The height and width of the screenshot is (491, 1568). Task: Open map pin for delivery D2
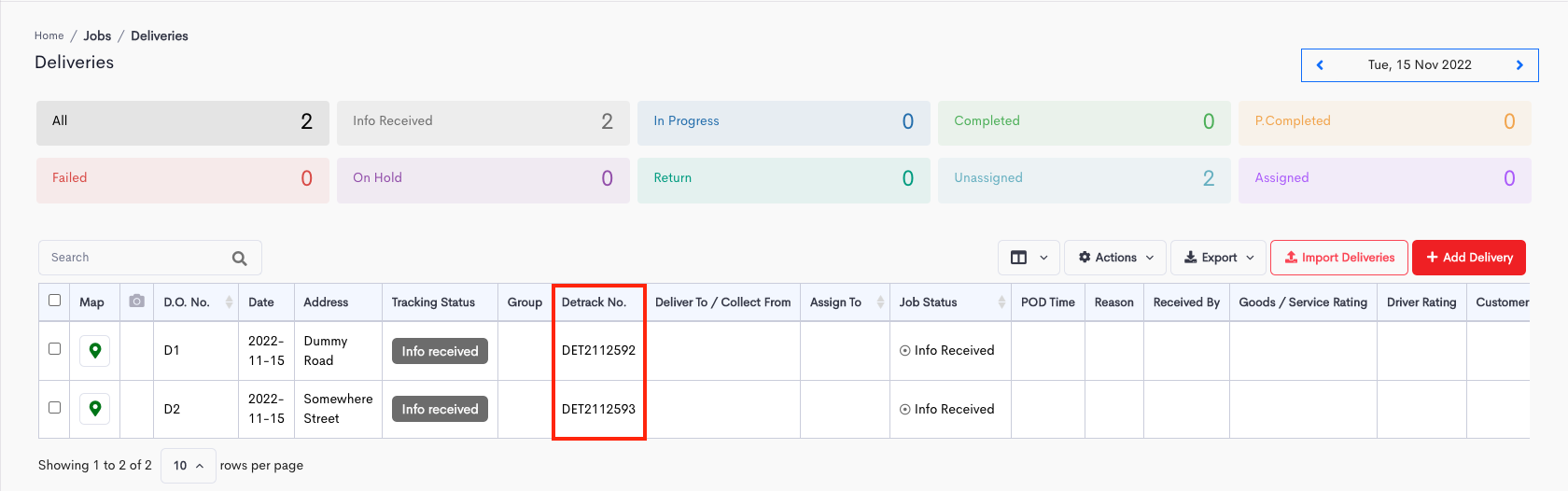(94, 409)
